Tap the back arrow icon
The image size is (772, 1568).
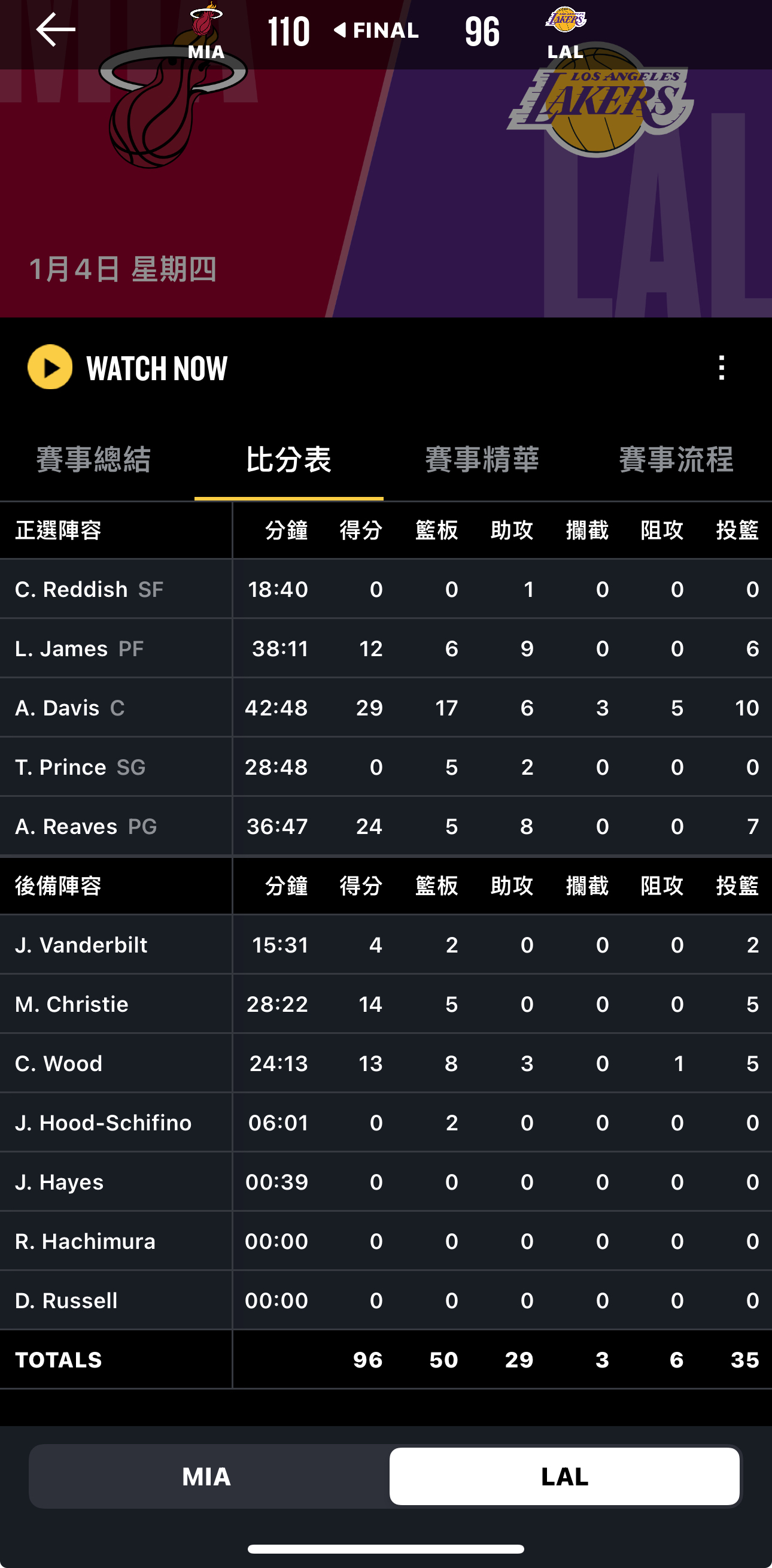click(x=56, y=29)
